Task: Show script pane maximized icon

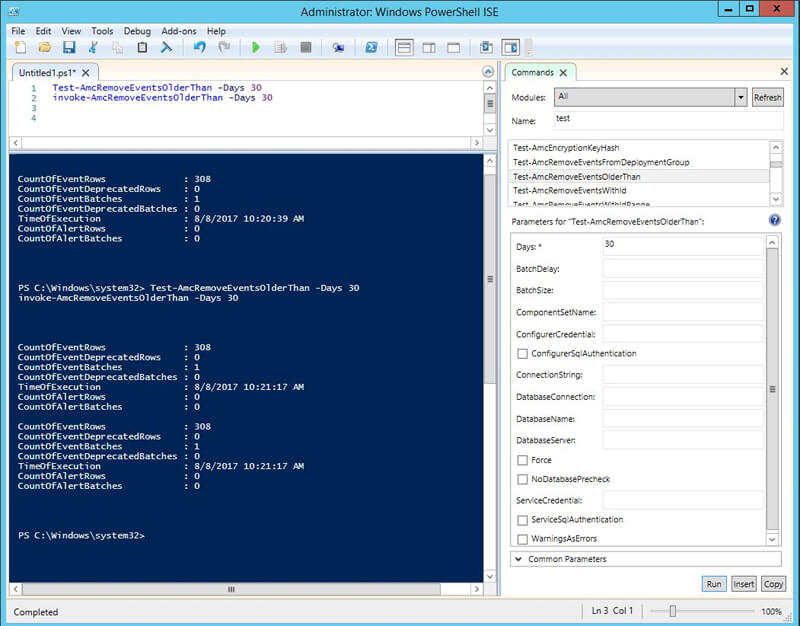Action: pos(454,48)
